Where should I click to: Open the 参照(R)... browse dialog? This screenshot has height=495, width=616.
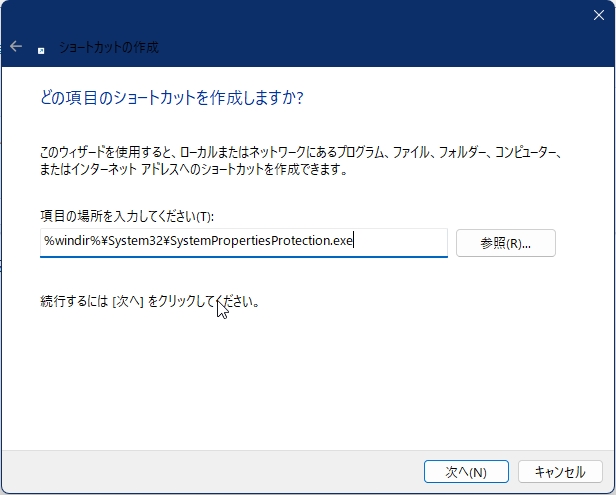(505, 243)
